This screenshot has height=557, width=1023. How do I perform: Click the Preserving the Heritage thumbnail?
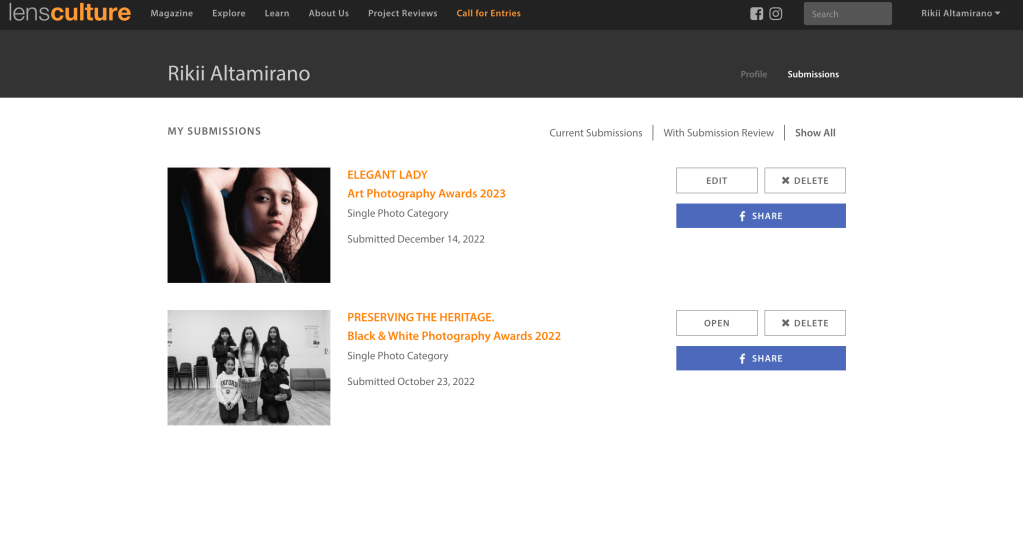(x=248, y=367)
